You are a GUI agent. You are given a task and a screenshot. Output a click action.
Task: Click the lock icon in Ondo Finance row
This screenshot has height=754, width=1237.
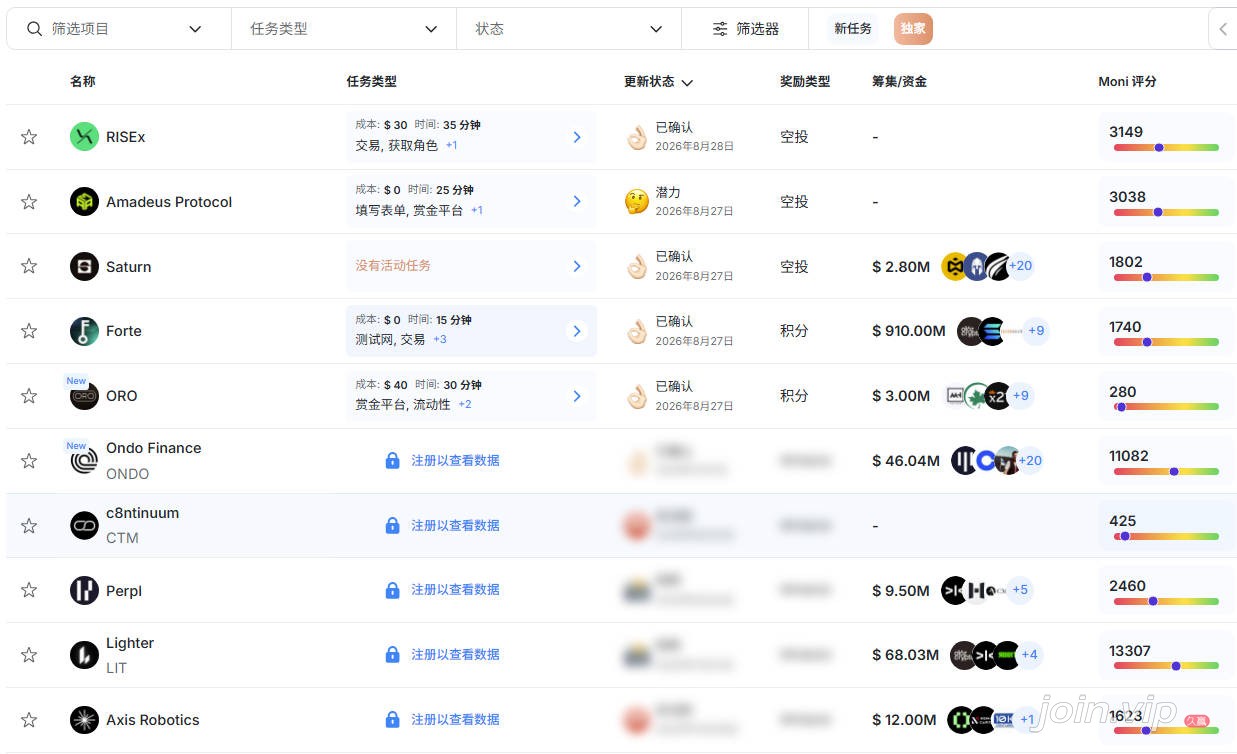click(393, 460)
